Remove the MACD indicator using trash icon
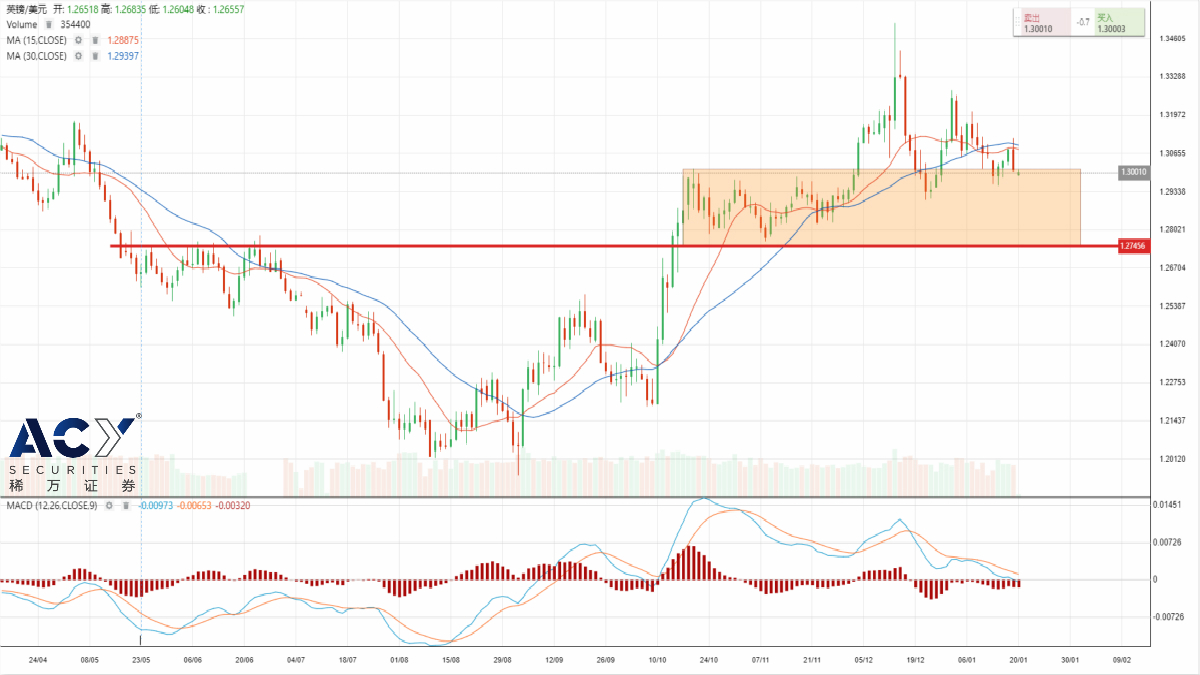 tap(125, 506)
